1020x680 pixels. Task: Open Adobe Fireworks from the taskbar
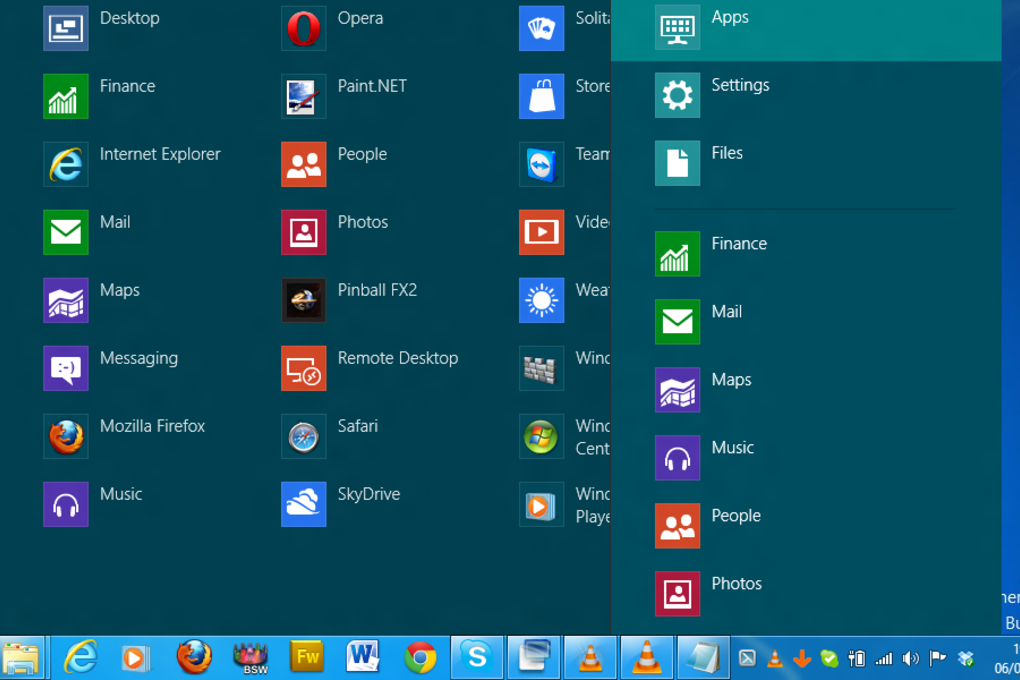click(x=306, y=658)
